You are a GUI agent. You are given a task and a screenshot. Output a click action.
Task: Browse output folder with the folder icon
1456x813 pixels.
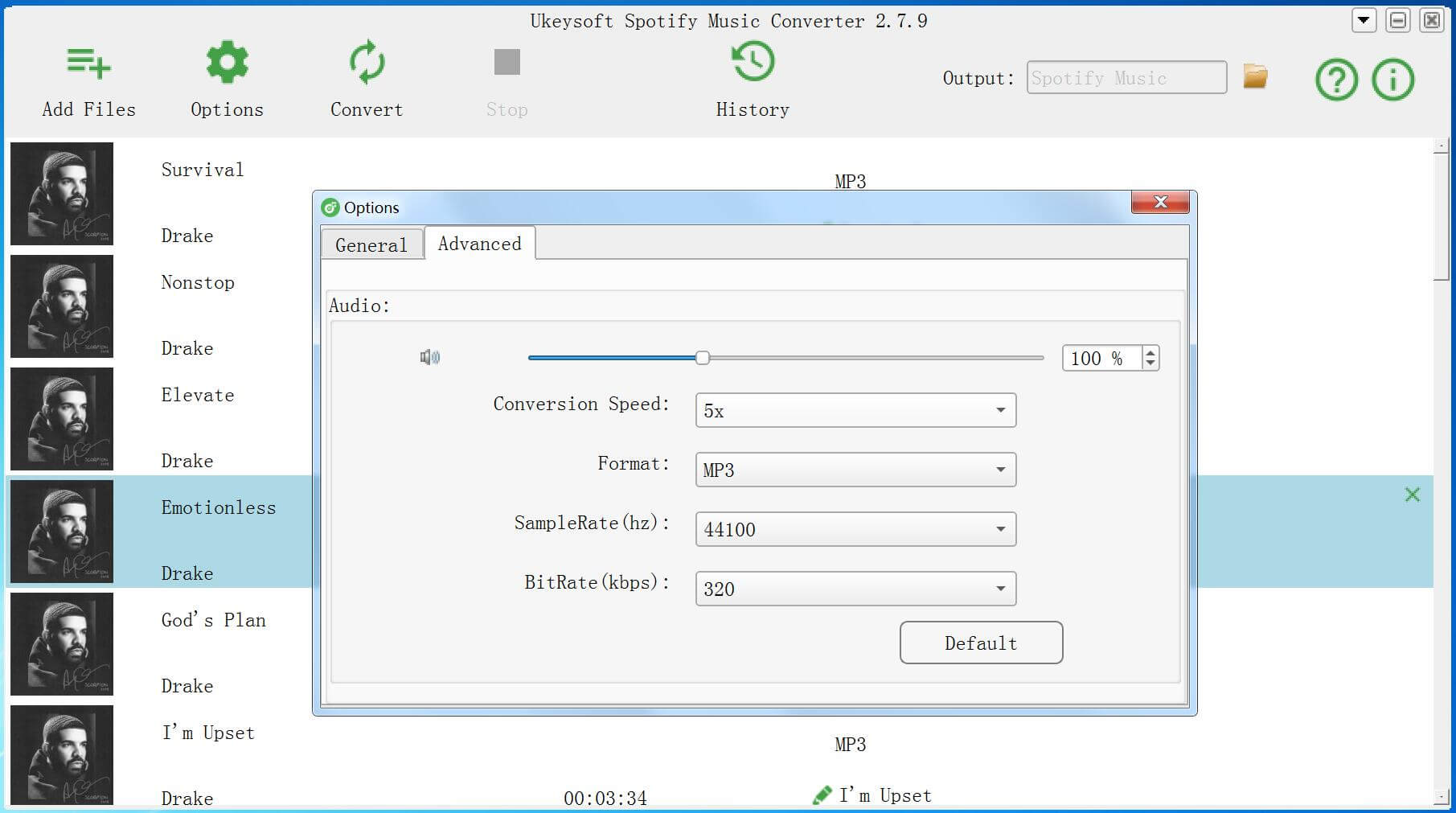(x=1255, y=77)
